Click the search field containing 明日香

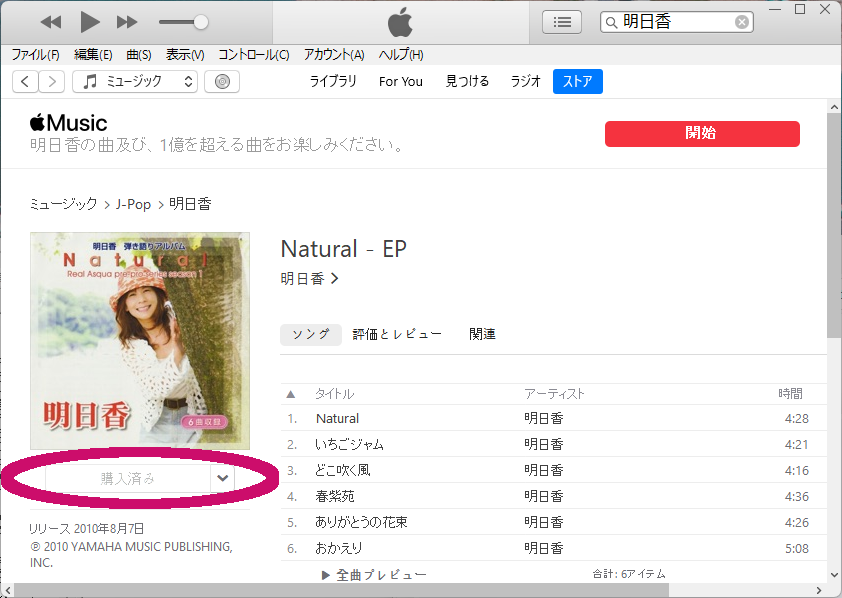coord(677,22)
